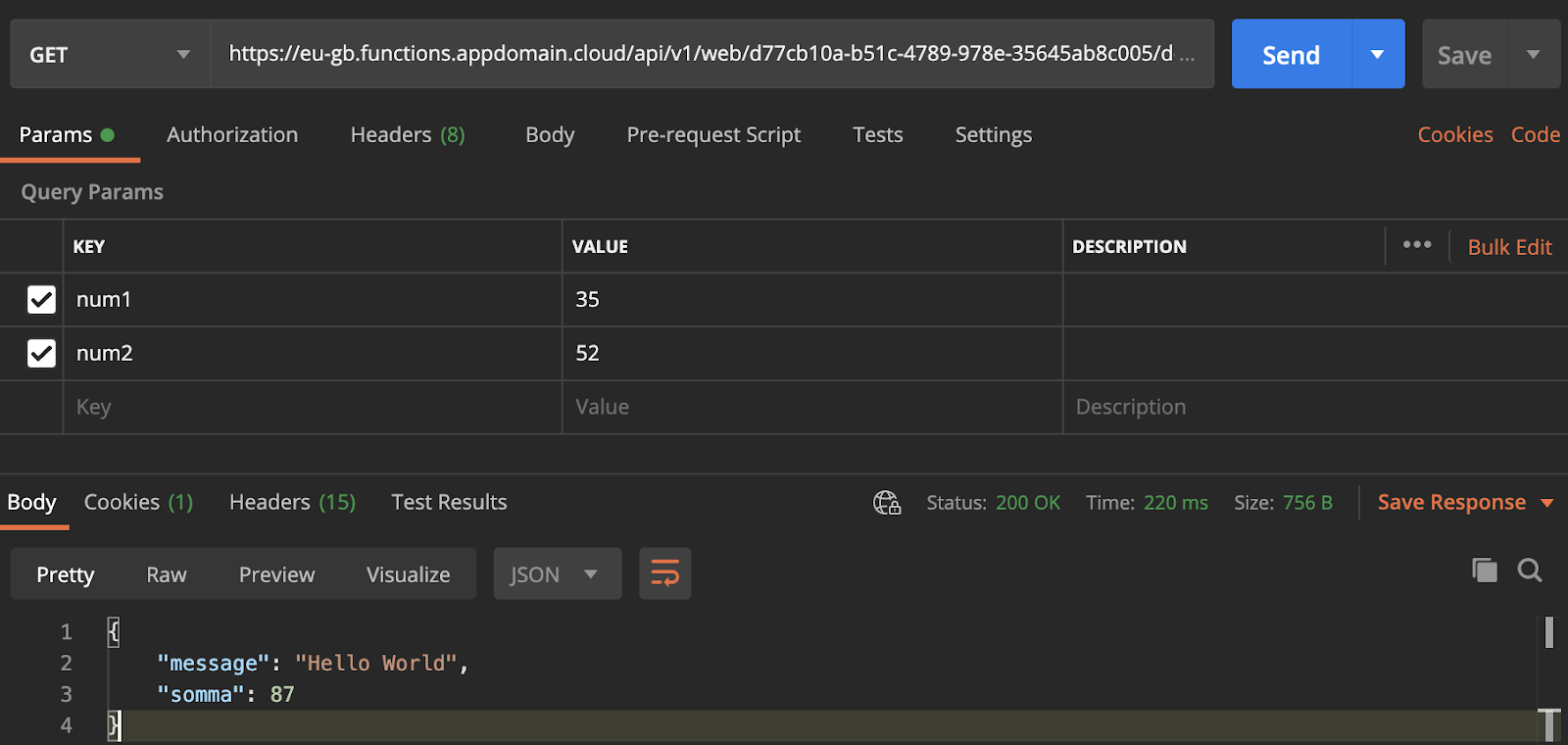Screen dimensions: 1568x745
Task: Uncheck the num1 parameter checkbox
Action: [x=41, y=299]
